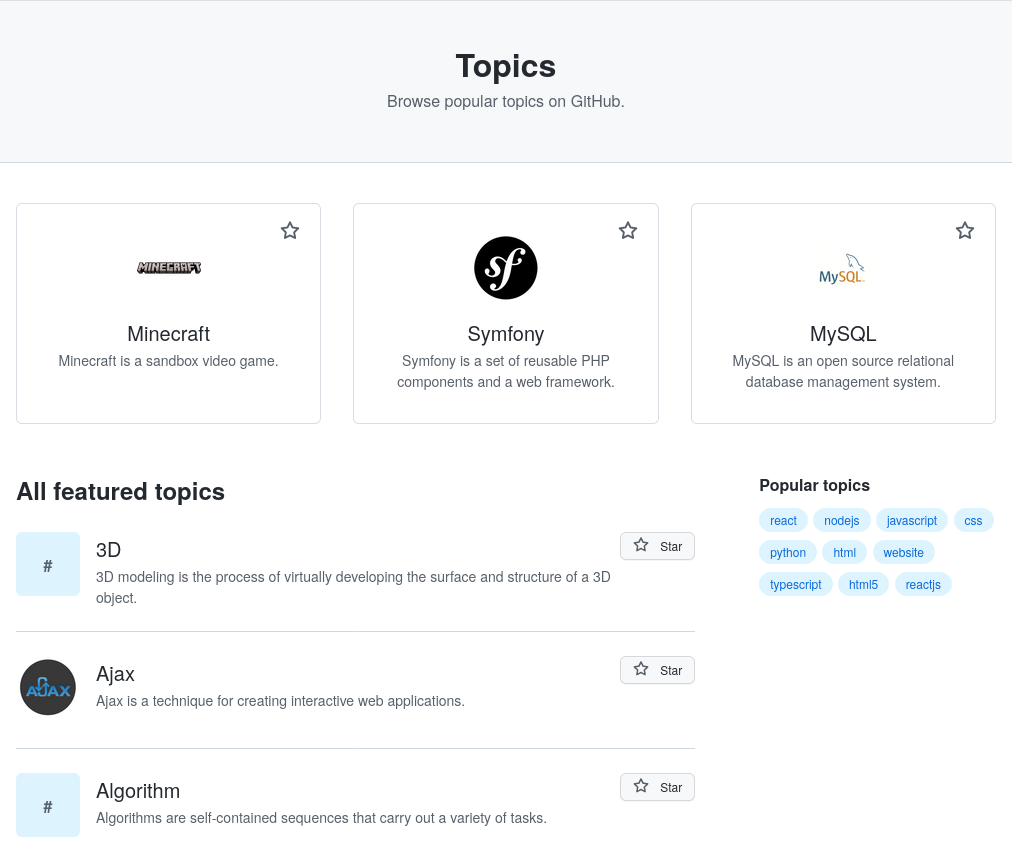Open the Algorithm topic title link

(x=138, y=791)
